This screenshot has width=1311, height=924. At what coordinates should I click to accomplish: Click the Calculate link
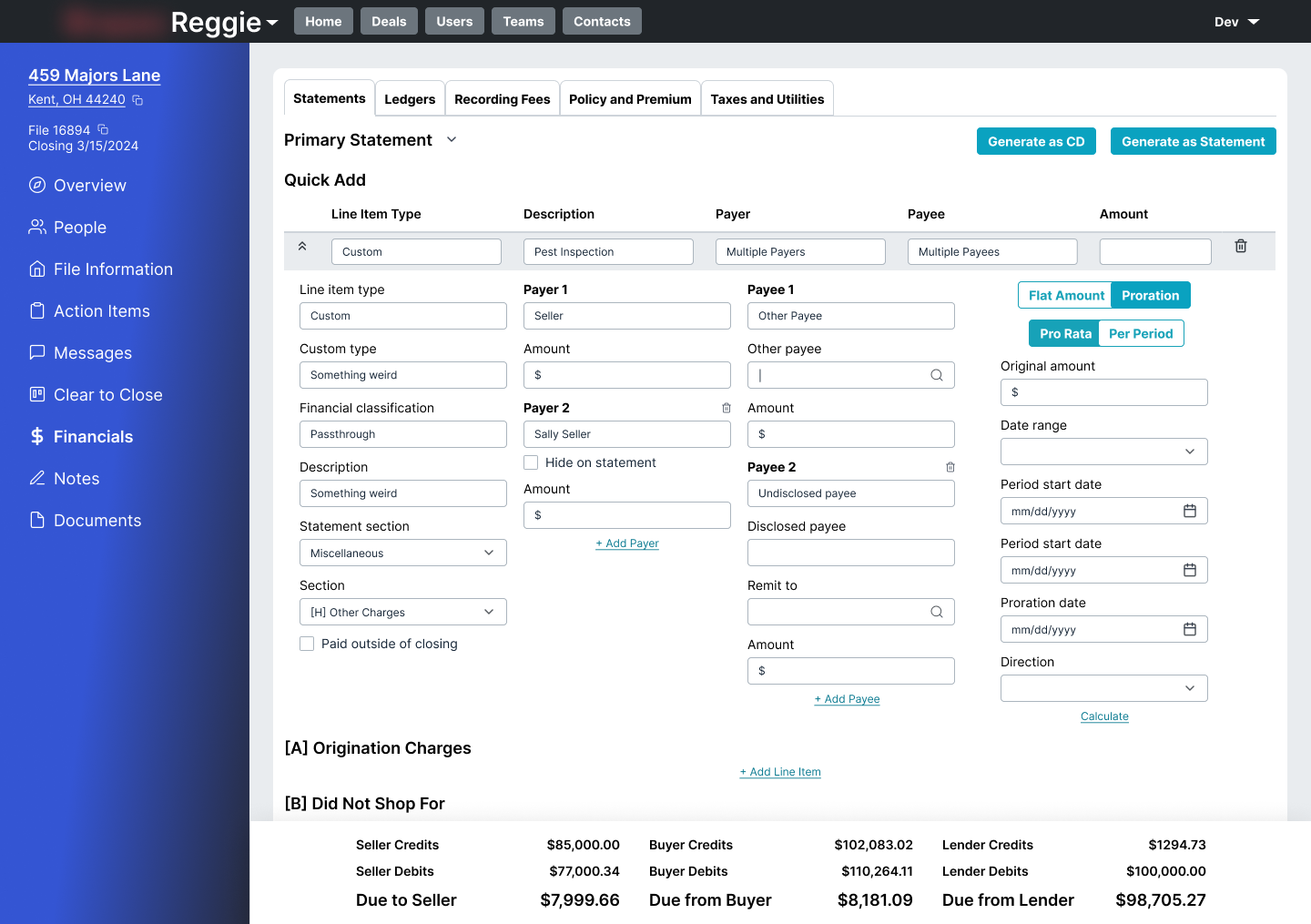[1104, 716]
